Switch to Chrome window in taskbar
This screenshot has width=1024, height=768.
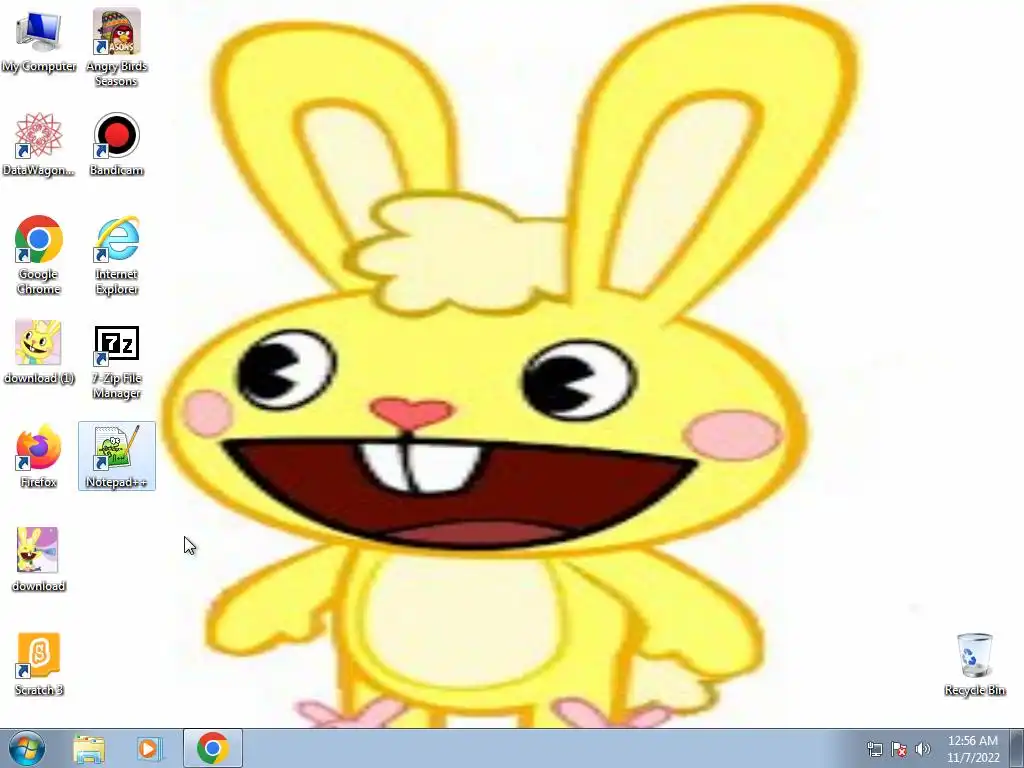point(213,748)
